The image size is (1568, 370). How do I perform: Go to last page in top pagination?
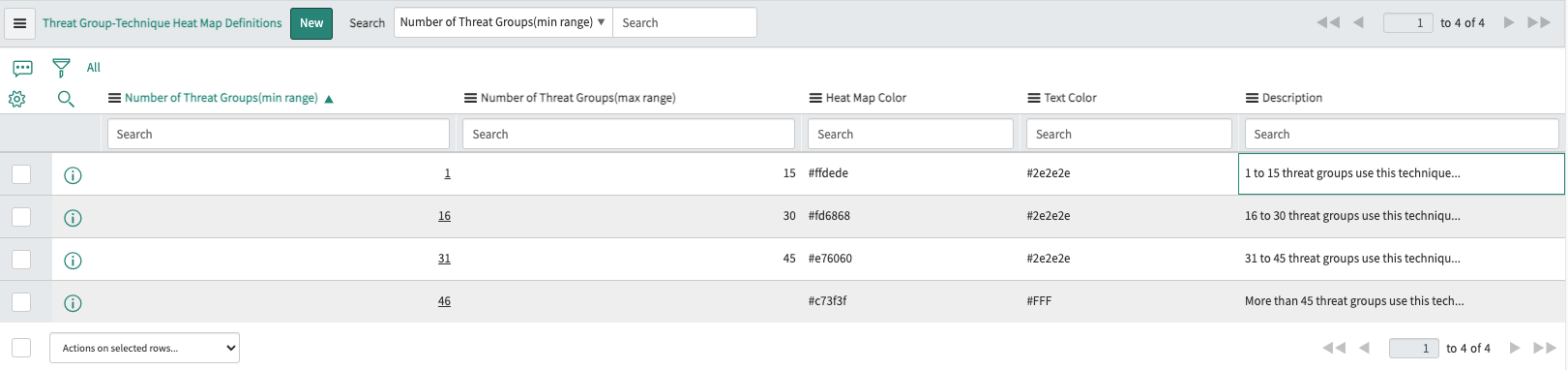[1539, 22]
